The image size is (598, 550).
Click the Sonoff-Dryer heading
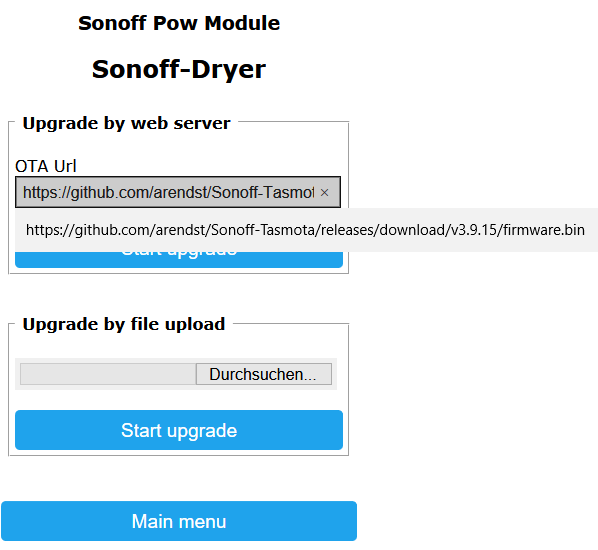(x=179, y=69)
